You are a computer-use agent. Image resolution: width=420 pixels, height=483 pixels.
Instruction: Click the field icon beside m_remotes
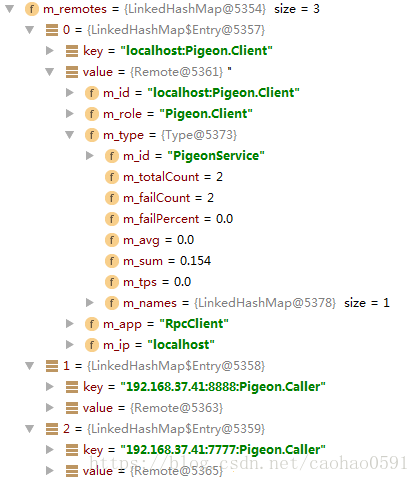point(32,9)
